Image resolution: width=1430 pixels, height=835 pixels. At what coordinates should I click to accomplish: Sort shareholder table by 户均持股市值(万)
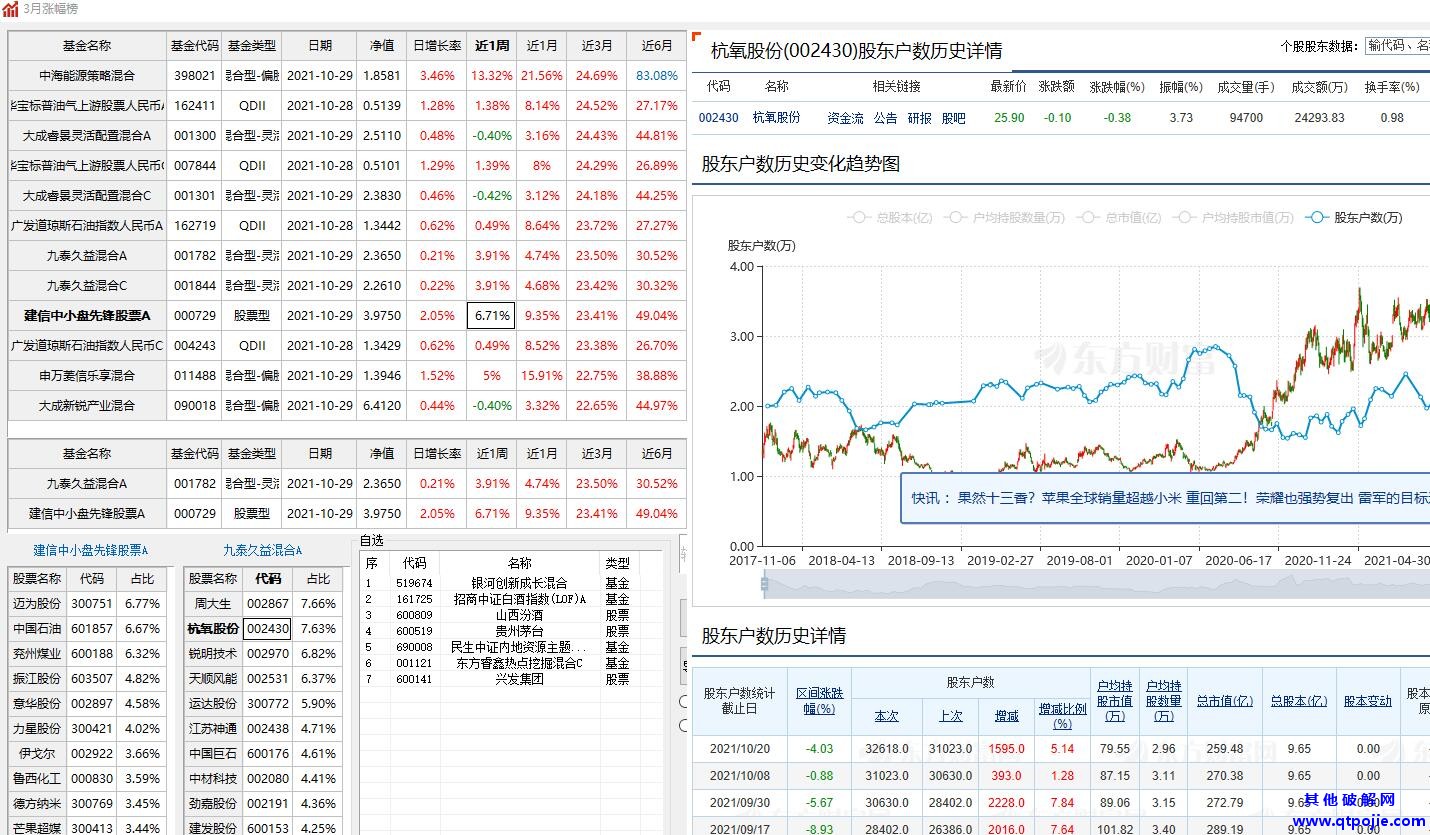point(1114,701)
